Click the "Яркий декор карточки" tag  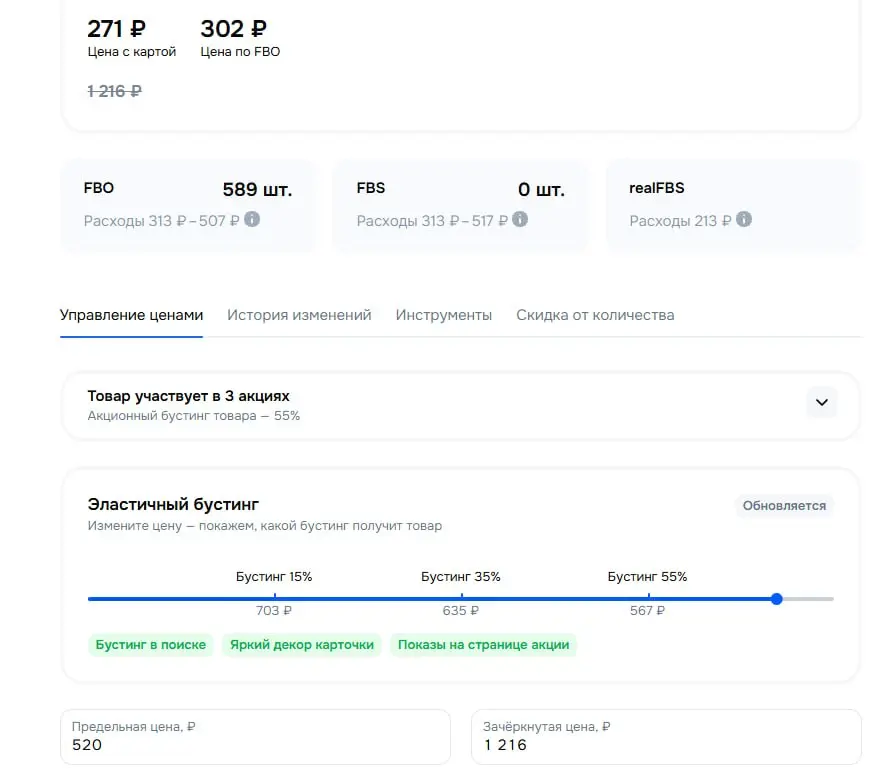click(x=302, y=645)
